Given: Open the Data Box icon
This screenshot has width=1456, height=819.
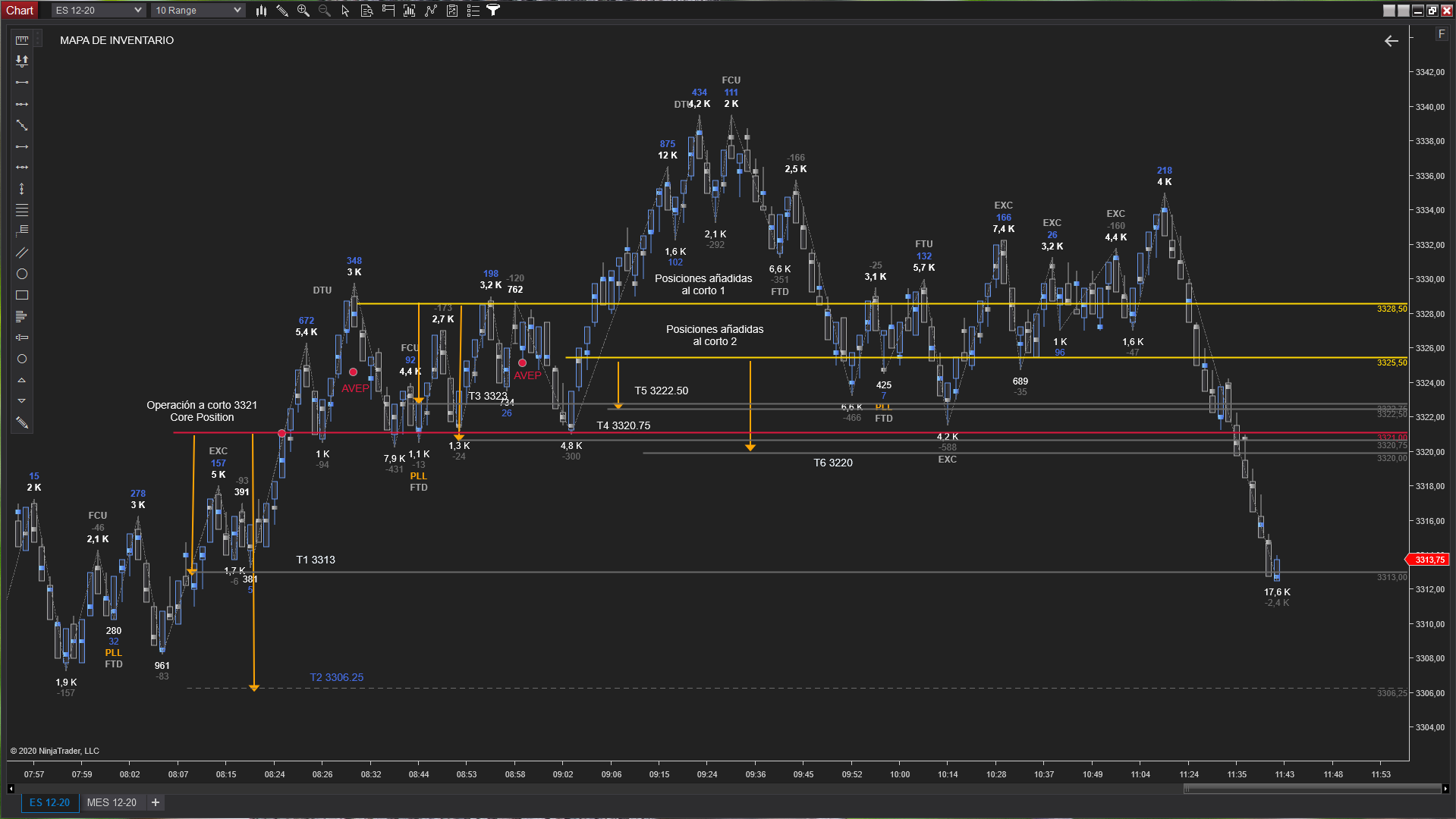Looking at the screenshot, I should (x=367, y=11).
